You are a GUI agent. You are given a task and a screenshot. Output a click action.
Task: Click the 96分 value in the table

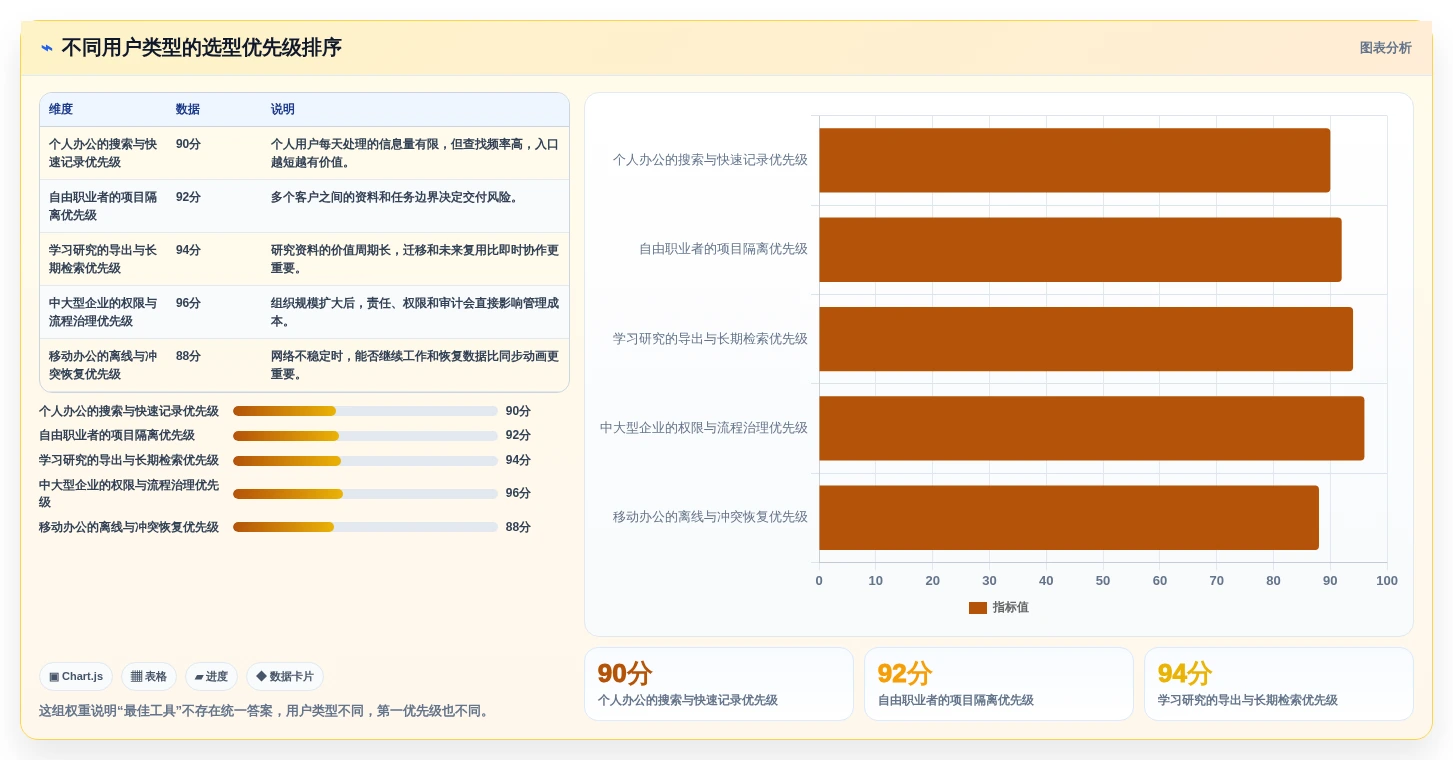[188, 303]
